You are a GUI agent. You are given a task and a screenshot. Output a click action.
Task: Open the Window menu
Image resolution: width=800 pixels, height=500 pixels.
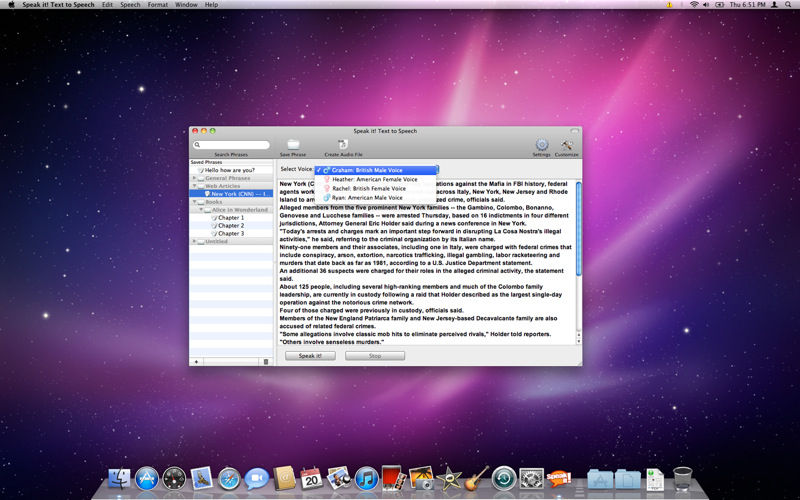coord(186,5)
